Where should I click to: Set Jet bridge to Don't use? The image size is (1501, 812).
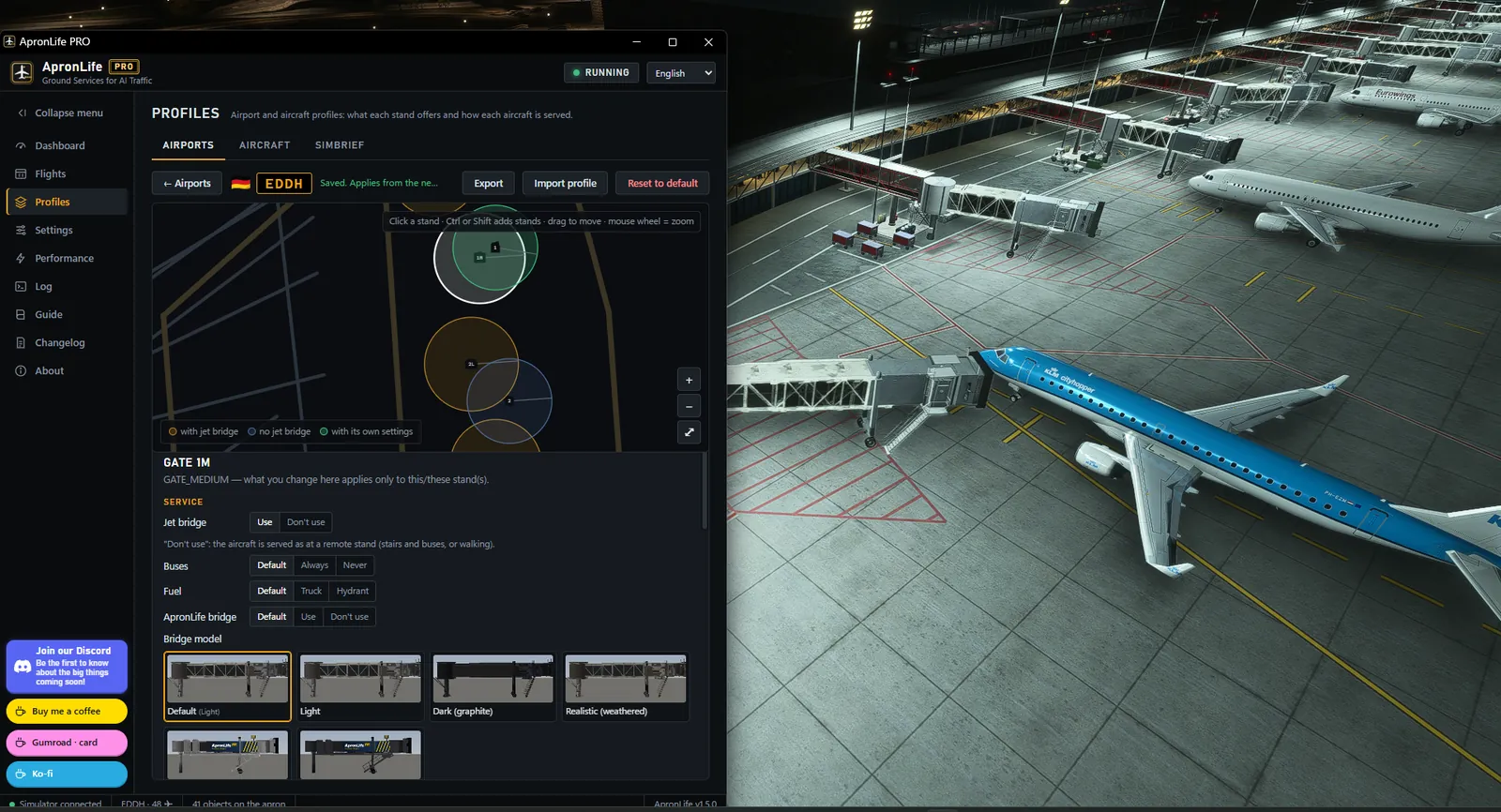(x=306, y=522)
